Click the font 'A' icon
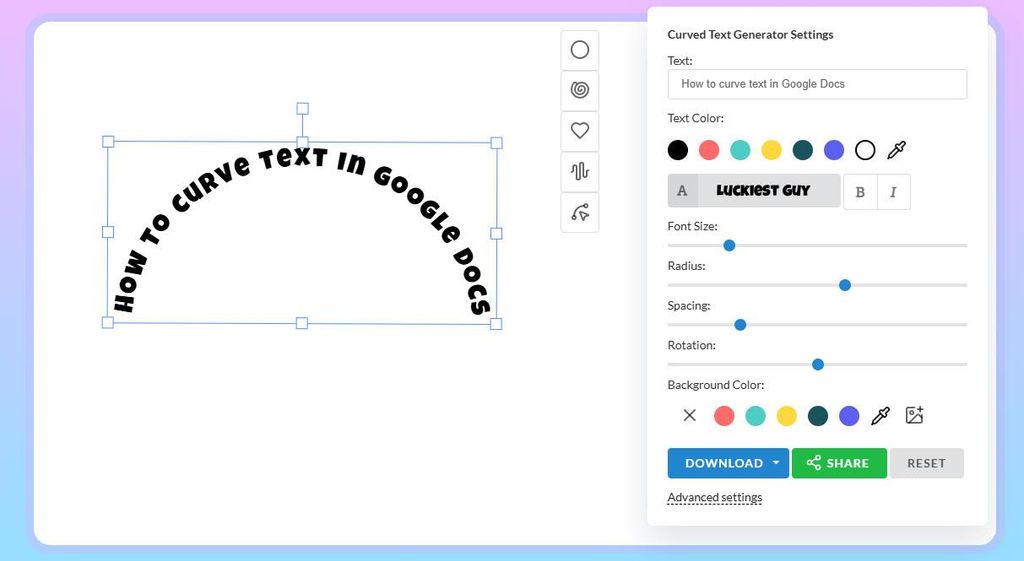The width and height of the screenshot is (1024, 561). (682, 191)
